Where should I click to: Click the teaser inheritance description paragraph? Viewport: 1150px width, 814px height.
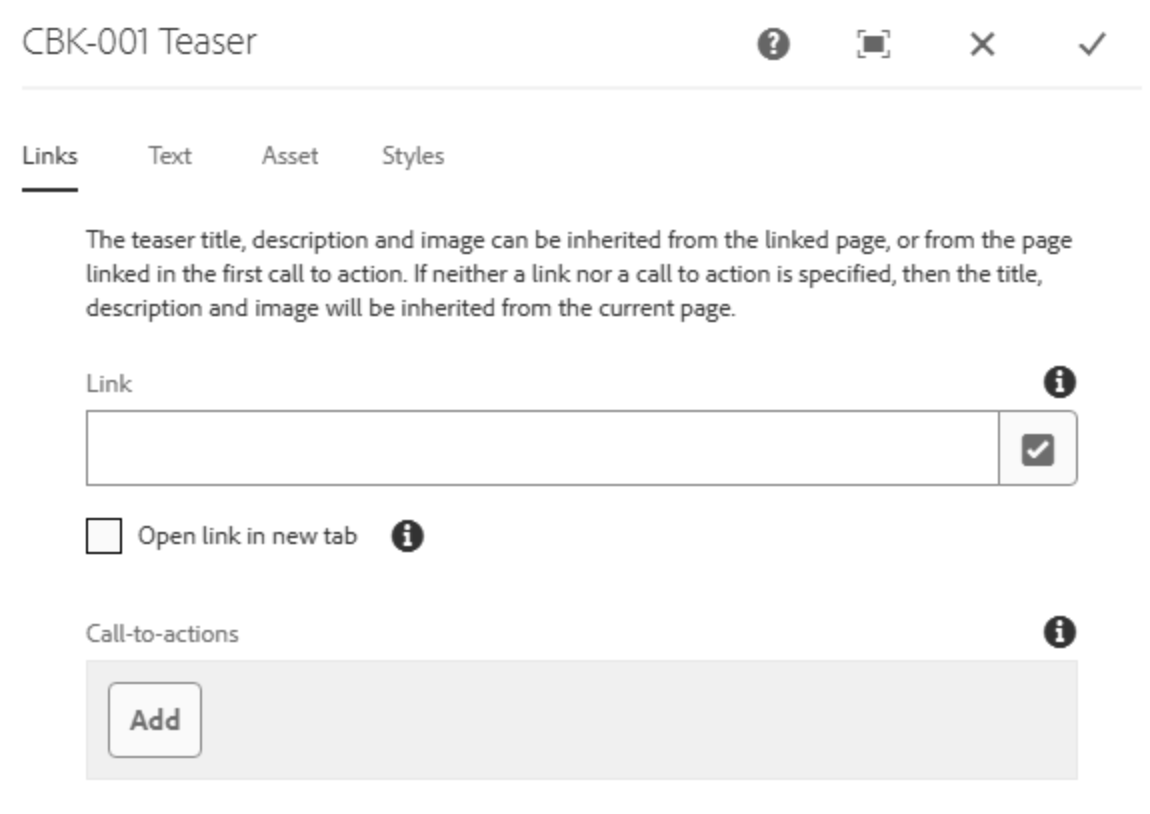(x=580, y=275)
